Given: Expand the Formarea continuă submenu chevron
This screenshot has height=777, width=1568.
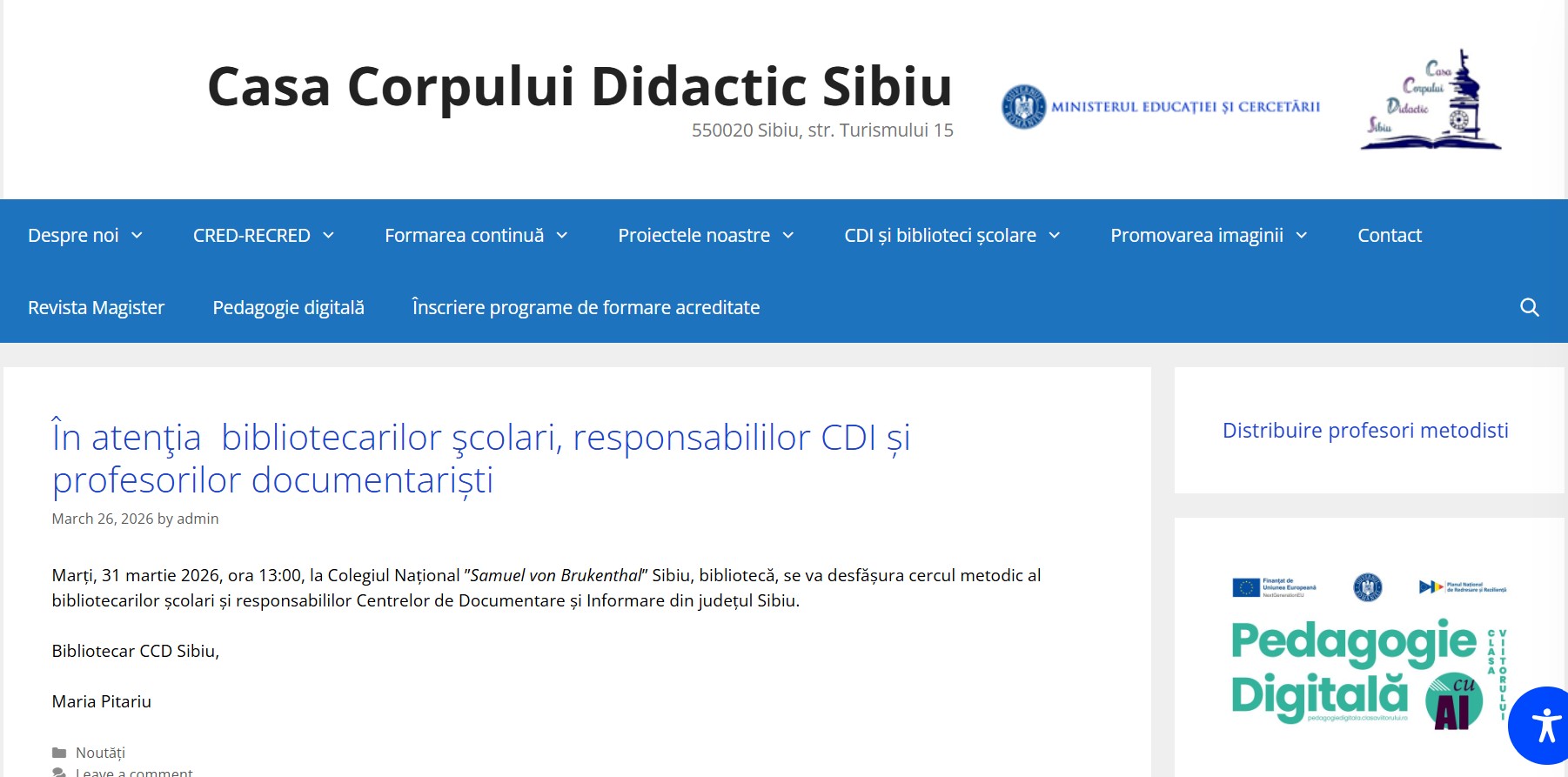Looking at the screenshot, I should 562,236.
